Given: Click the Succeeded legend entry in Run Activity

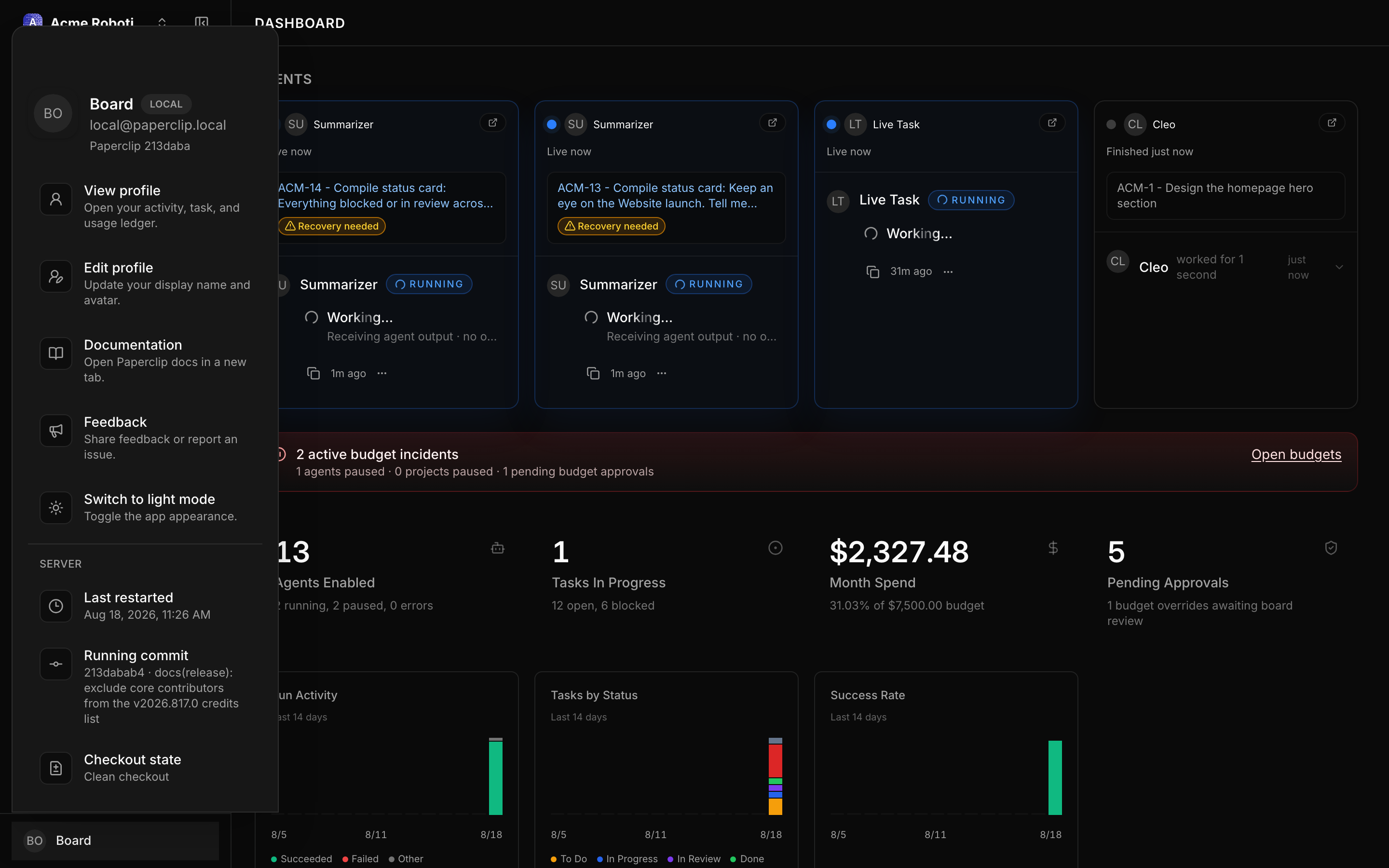Looking at the screenshot, I should pos(301,859).
